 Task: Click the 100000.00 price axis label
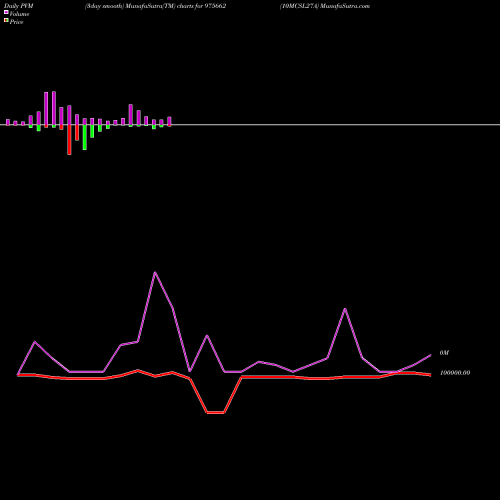[x=455, y=373]
